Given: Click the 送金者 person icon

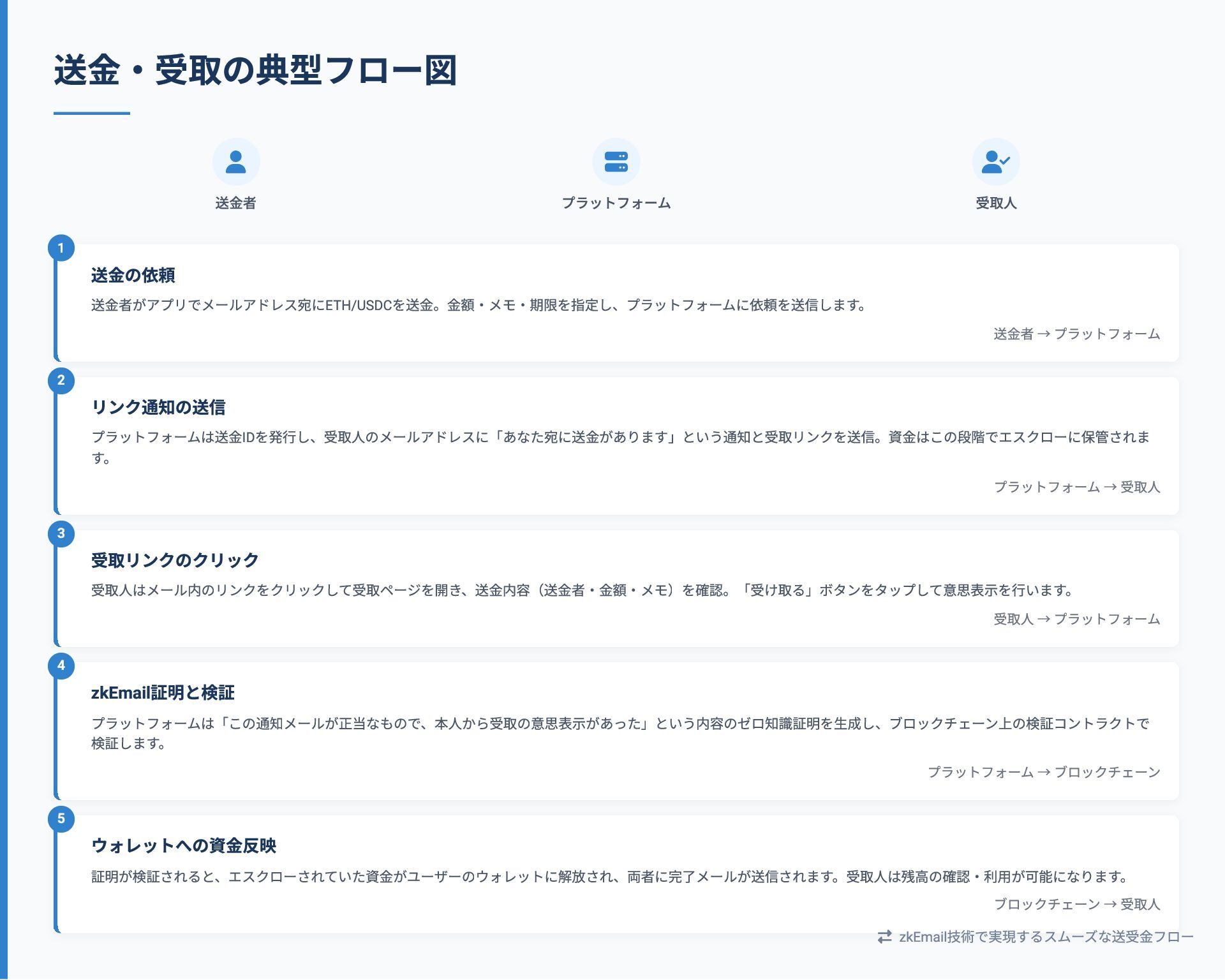Looking at the screenshot, I should (236, 162).
